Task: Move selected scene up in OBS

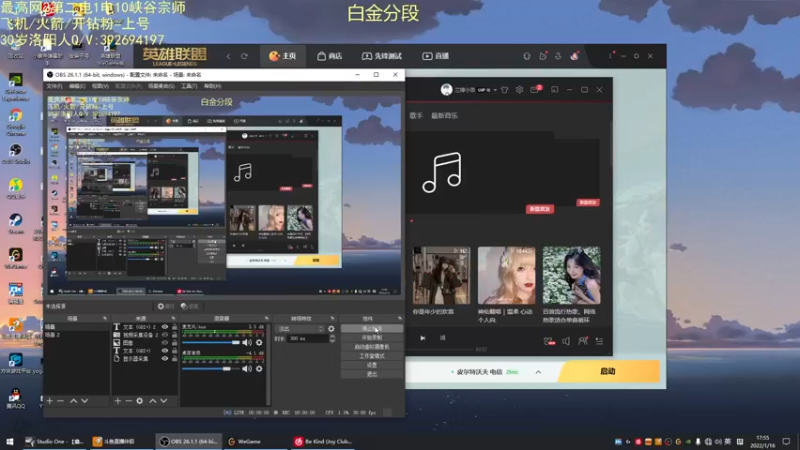Action: click(x=73, y=401)
